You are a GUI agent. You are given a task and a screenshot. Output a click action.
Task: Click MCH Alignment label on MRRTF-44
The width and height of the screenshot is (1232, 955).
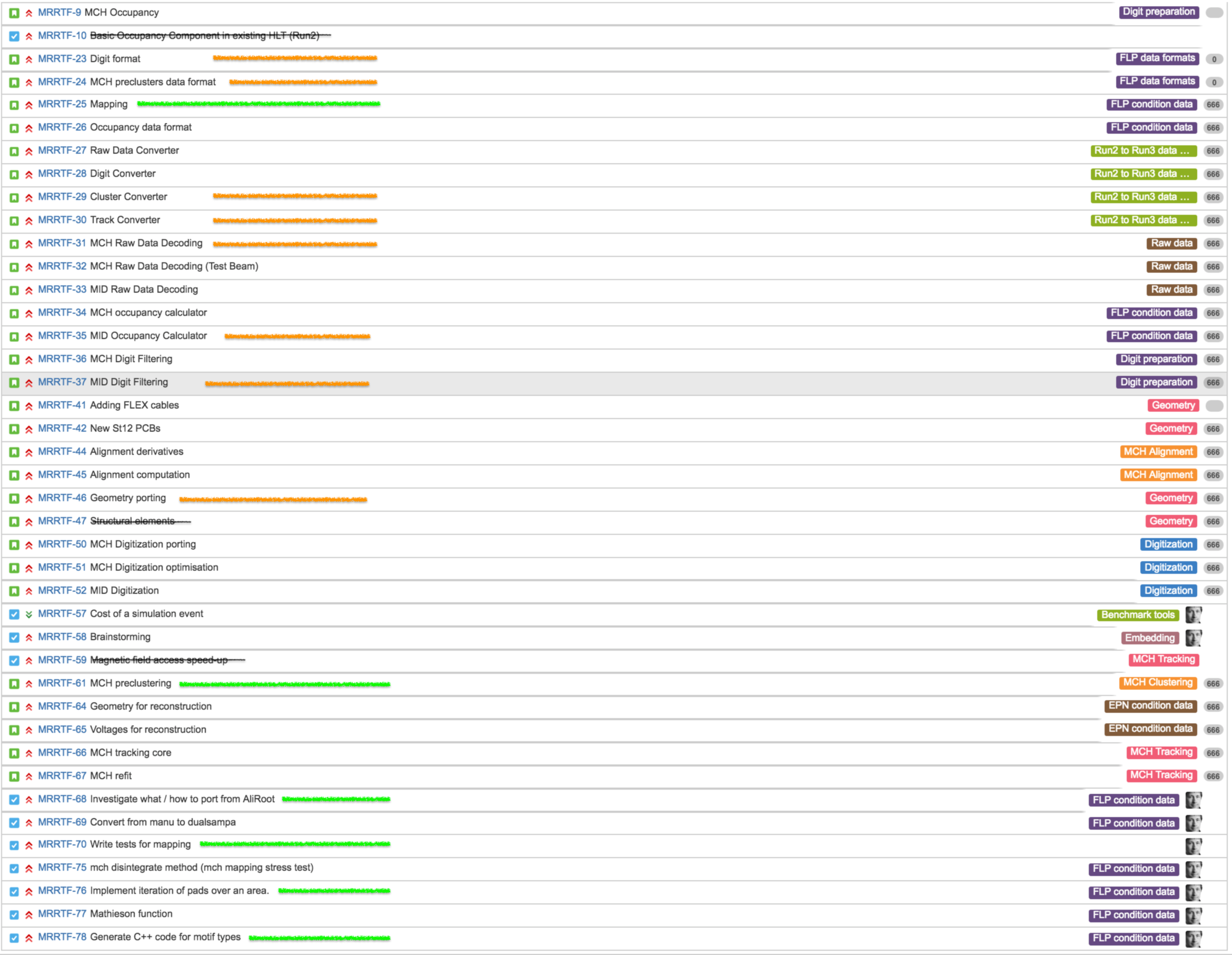[1158, 452]
